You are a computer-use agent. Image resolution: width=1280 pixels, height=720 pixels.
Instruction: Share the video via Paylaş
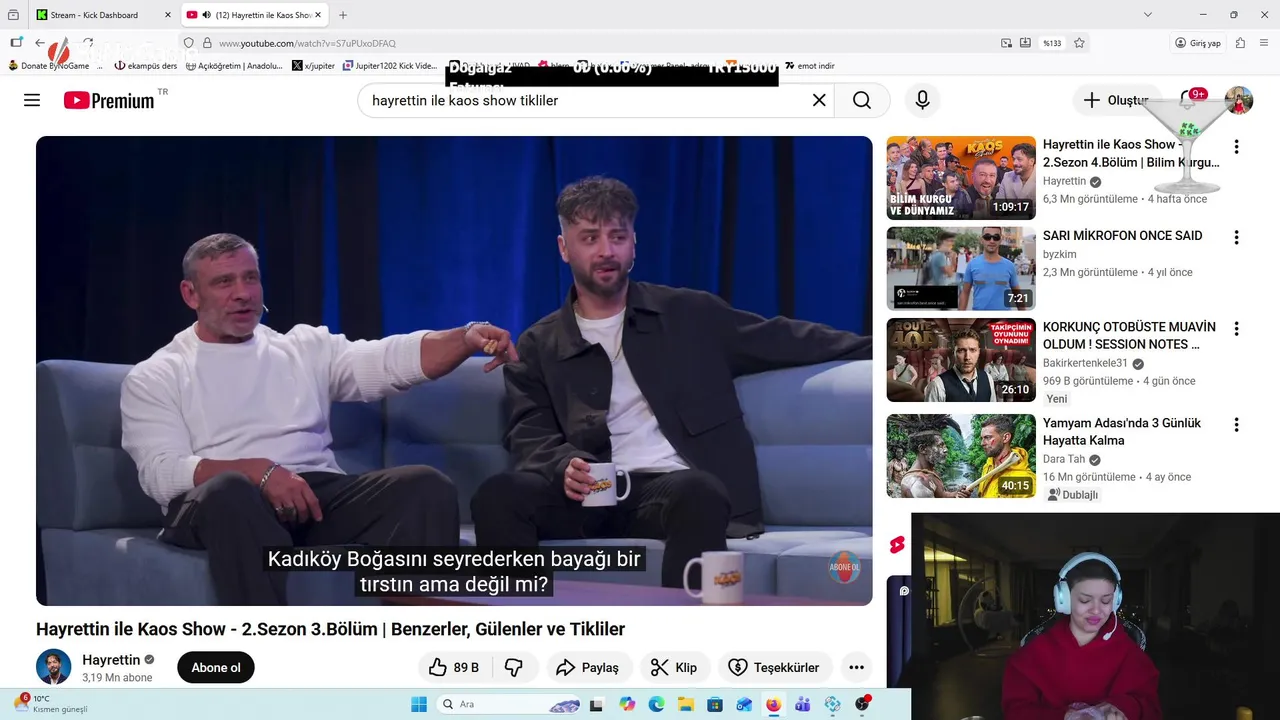(x=588, y=667)
